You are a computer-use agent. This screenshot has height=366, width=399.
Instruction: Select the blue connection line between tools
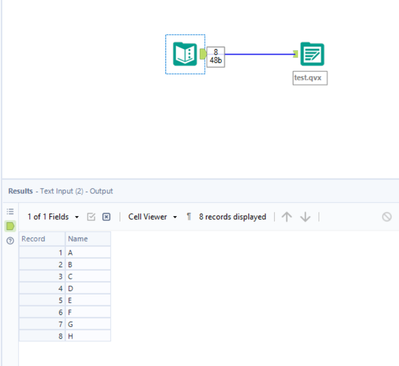point(259,54)
